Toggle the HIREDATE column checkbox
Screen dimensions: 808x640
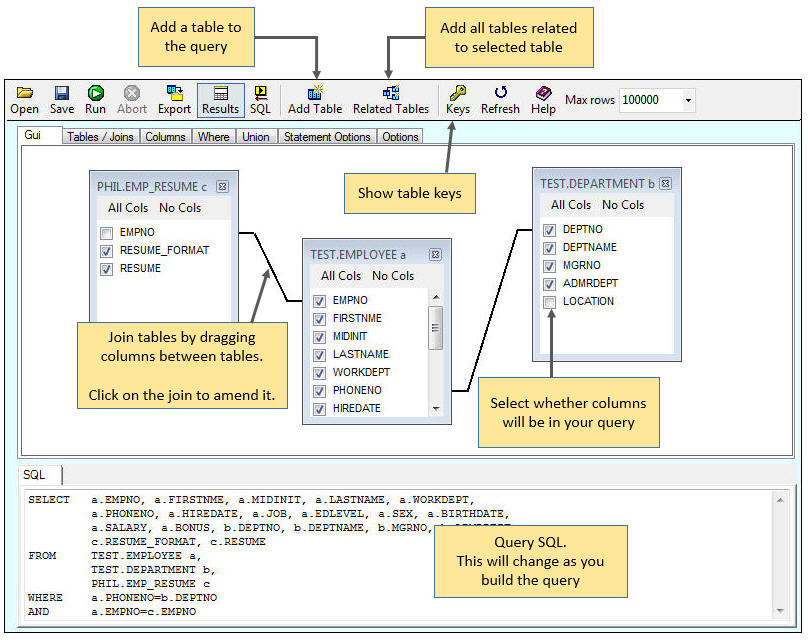pos(319,409)
